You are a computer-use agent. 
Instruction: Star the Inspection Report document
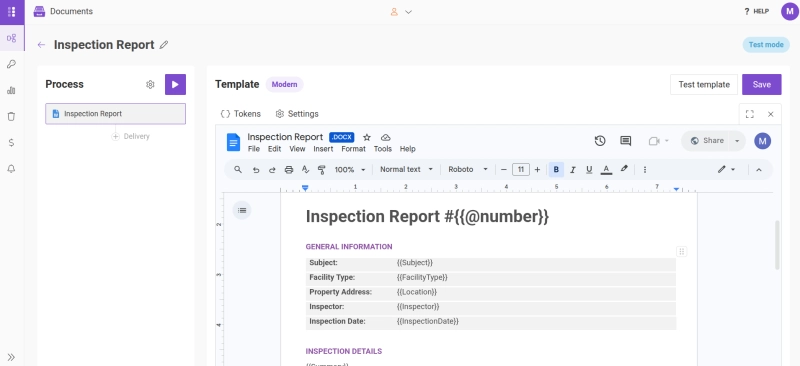(x=367, y=137)
